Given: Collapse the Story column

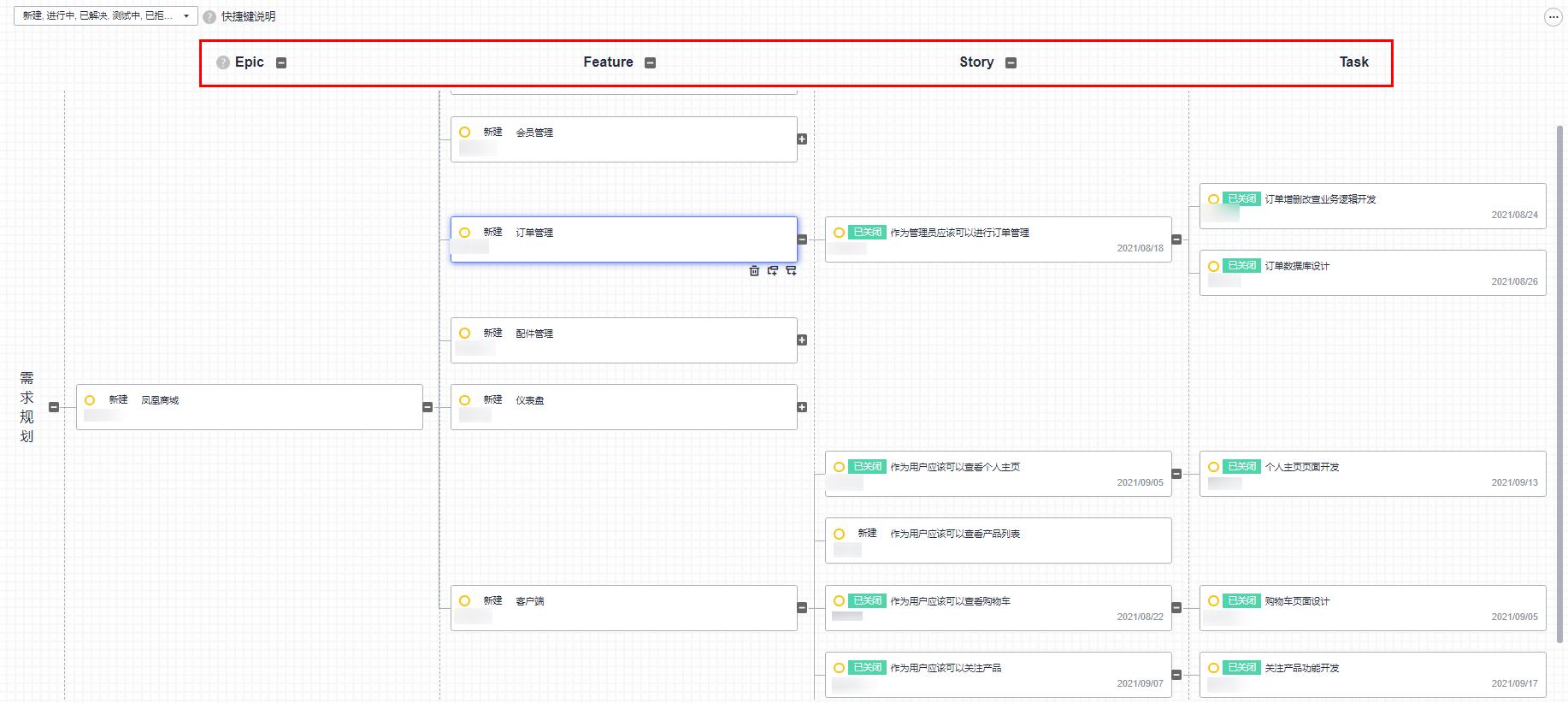Looking at the screenshot, I should [1011, 62].
